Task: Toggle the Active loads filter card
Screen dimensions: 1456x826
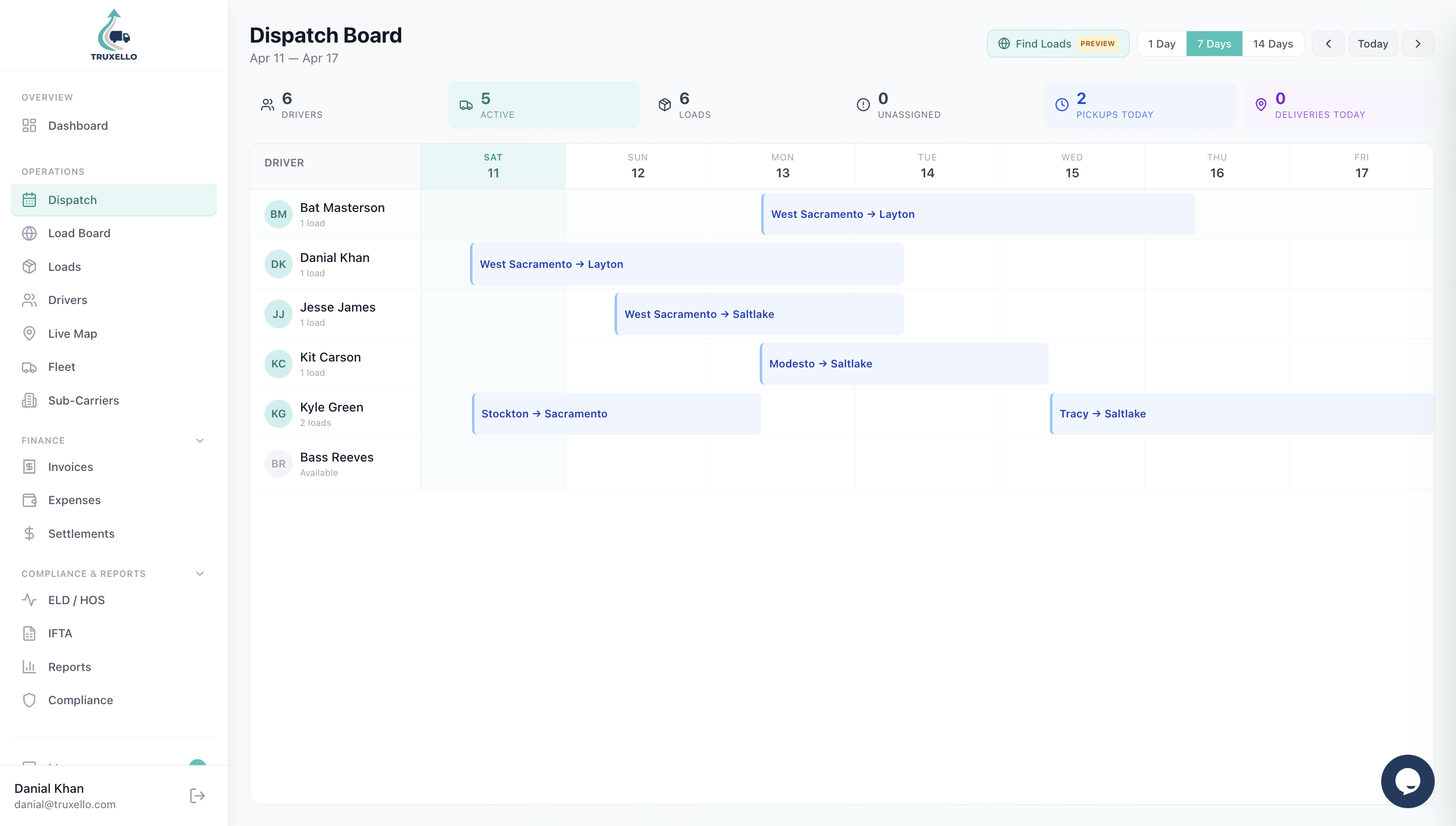Action: click(543, 104)
